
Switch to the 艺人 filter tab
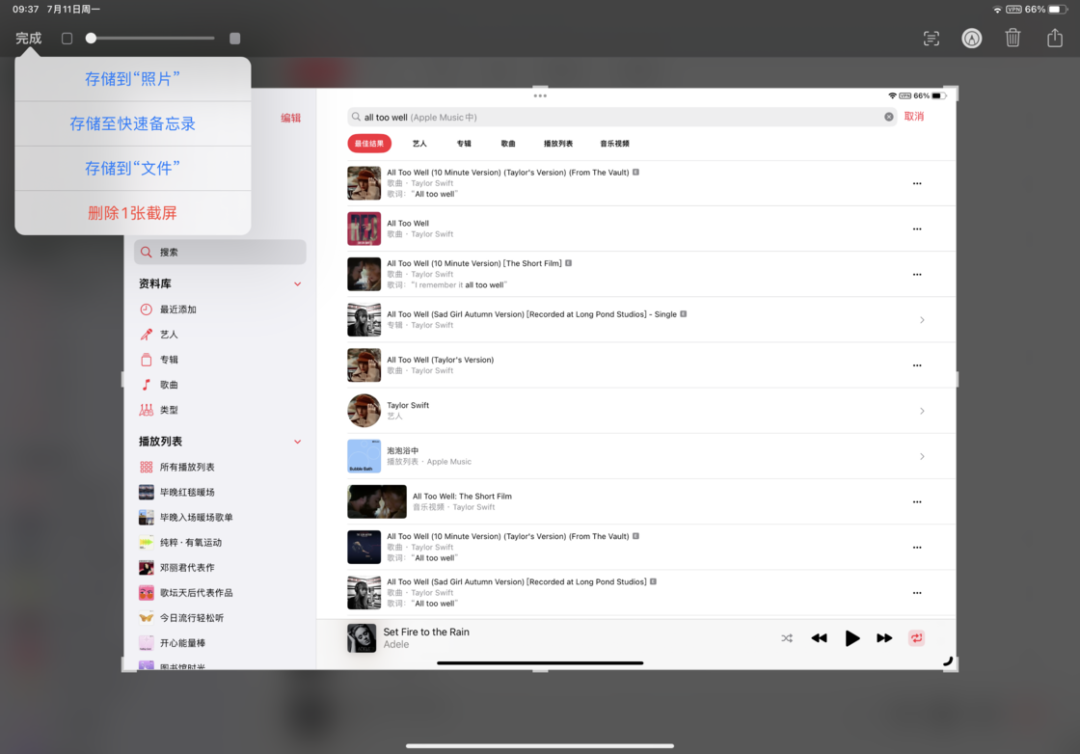[419, 143]
